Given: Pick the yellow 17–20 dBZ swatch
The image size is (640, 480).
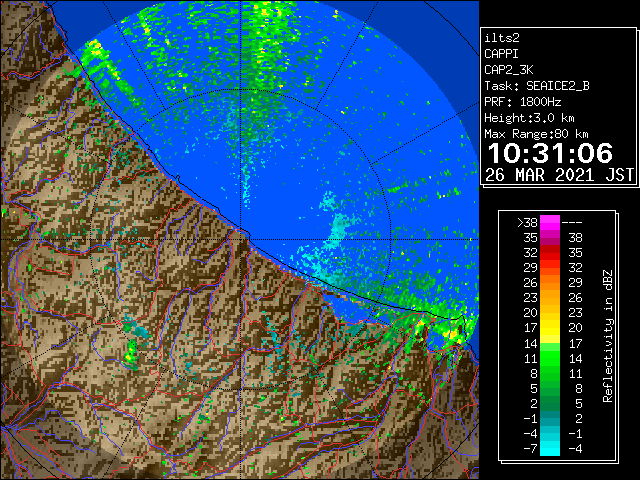Looking at the screenshot, I should 550,328.
